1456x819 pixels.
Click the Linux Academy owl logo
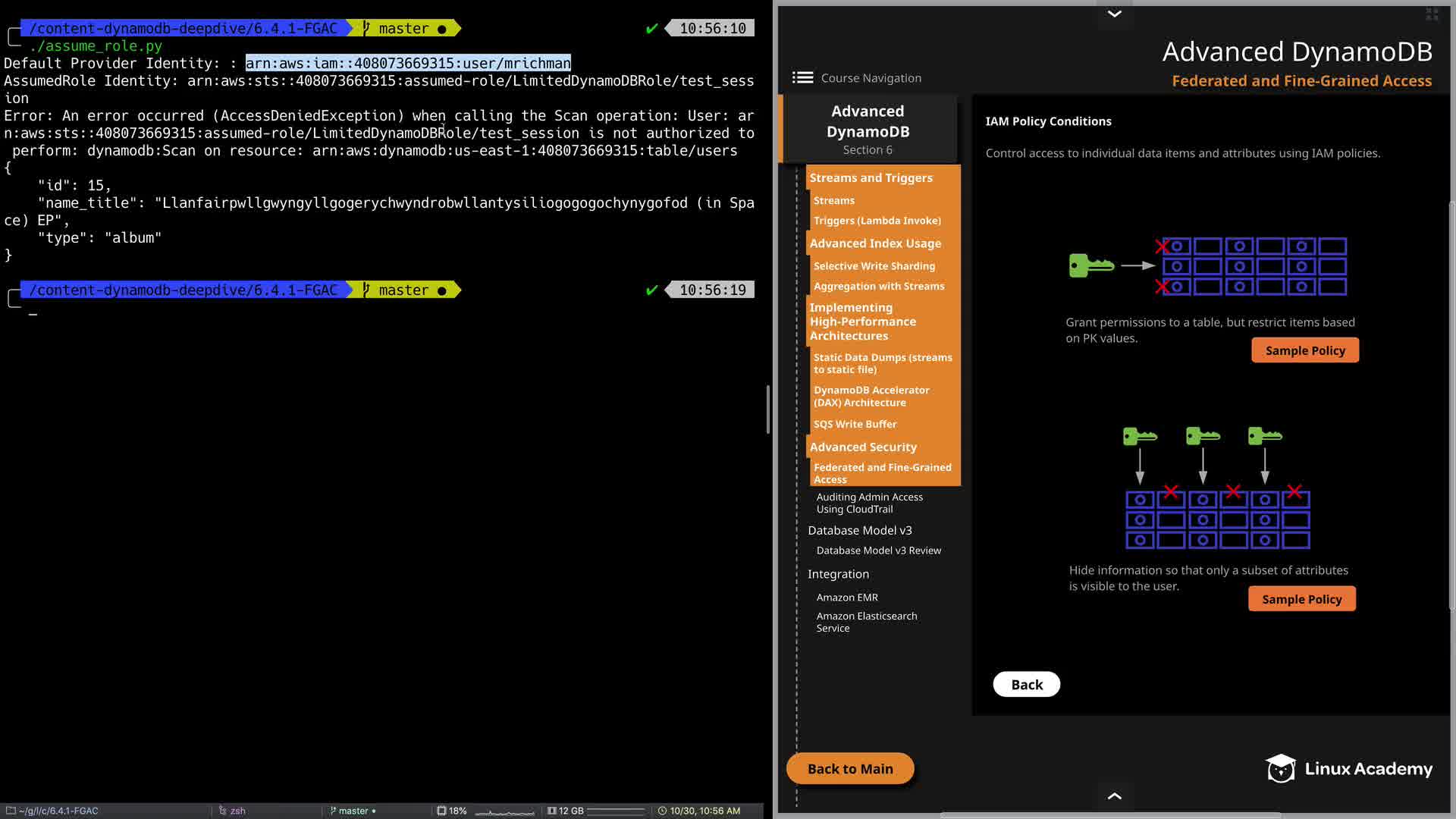tap(1281, 768)
